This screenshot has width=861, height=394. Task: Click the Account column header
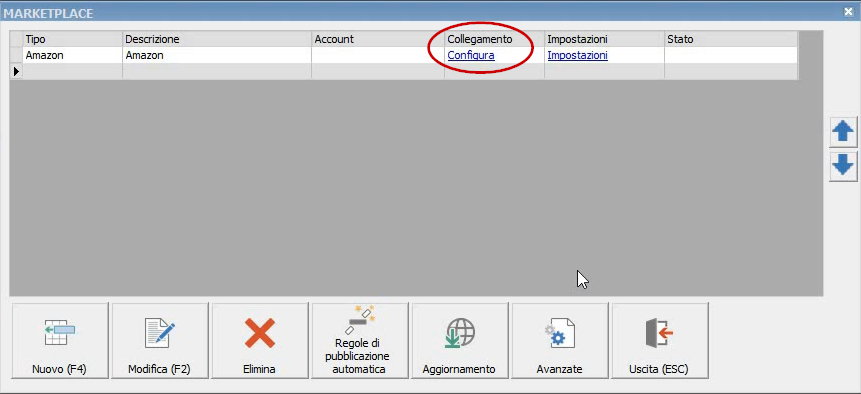(378, 40)
